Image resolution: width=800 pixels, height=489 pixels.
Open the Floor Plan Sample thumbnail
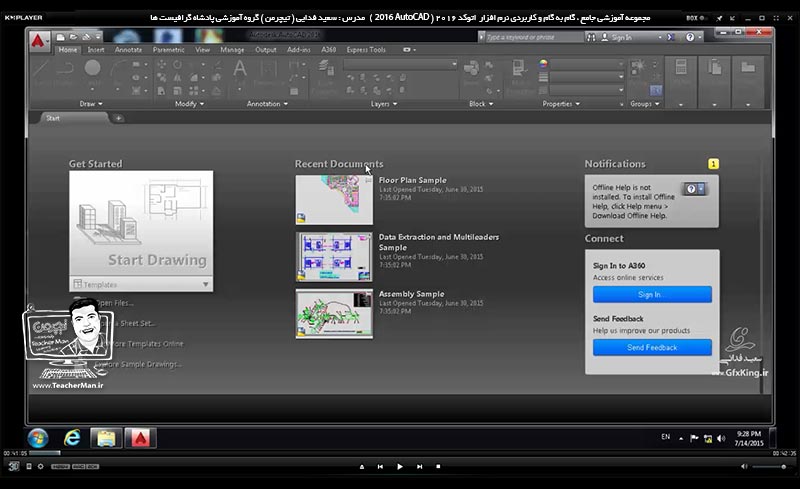click(334, 200)
